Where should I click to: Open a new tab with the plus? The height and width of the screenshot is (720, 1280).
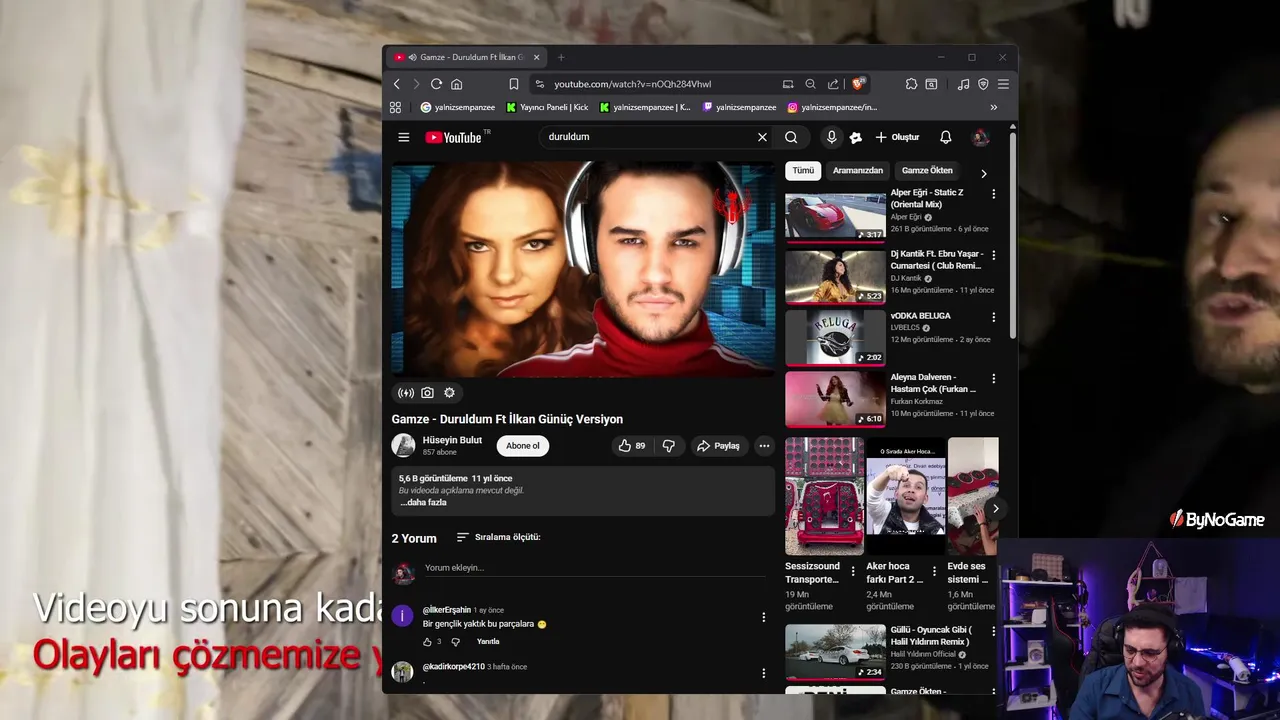pyautogui.click(x=561, y=57)
